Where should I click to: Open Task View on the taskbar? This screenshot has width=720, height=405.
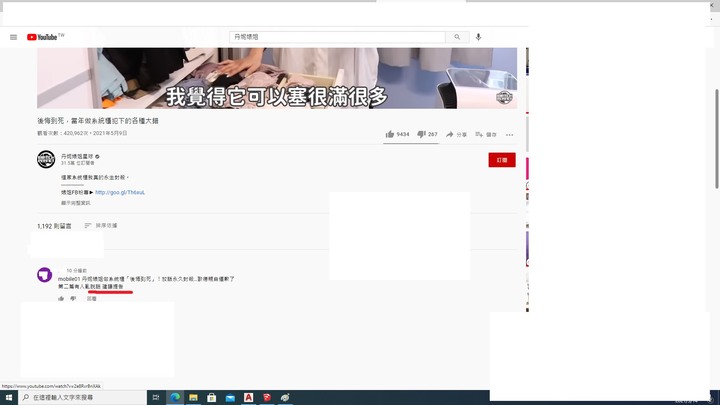click(x=156, y=397)
